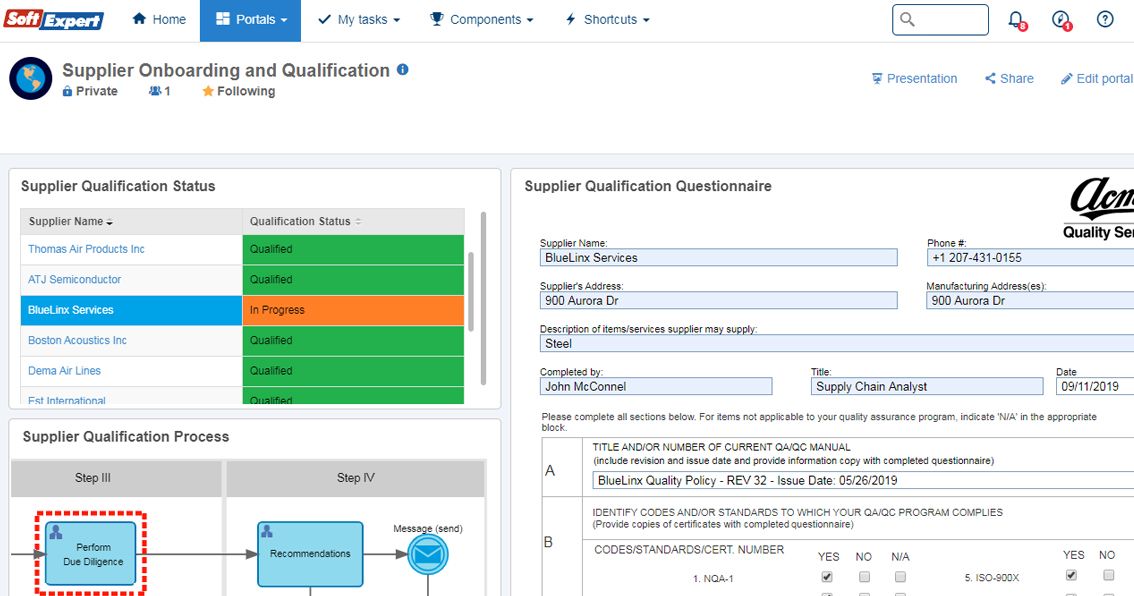1134x596 pixels.
Task: Show portal info next to the title
Action: tap(403, 69)
